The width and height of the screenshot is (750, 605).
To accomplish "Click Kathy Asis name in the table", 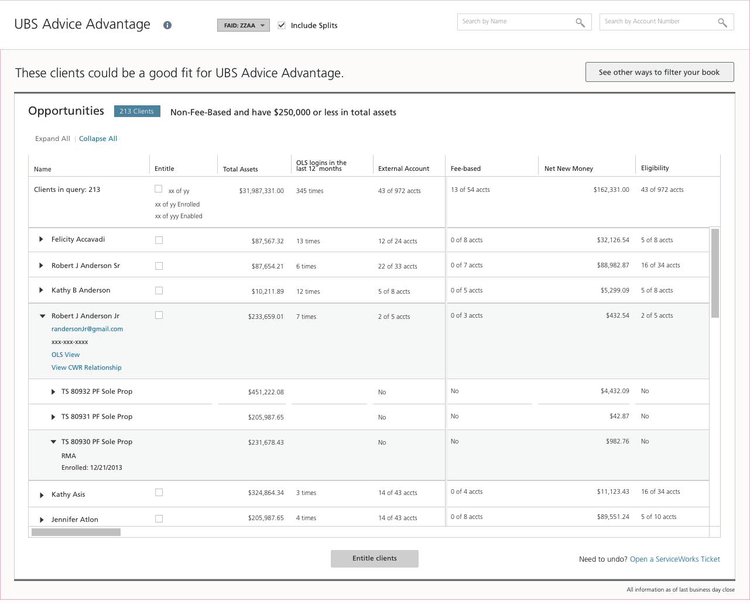I will coord(68,495).
